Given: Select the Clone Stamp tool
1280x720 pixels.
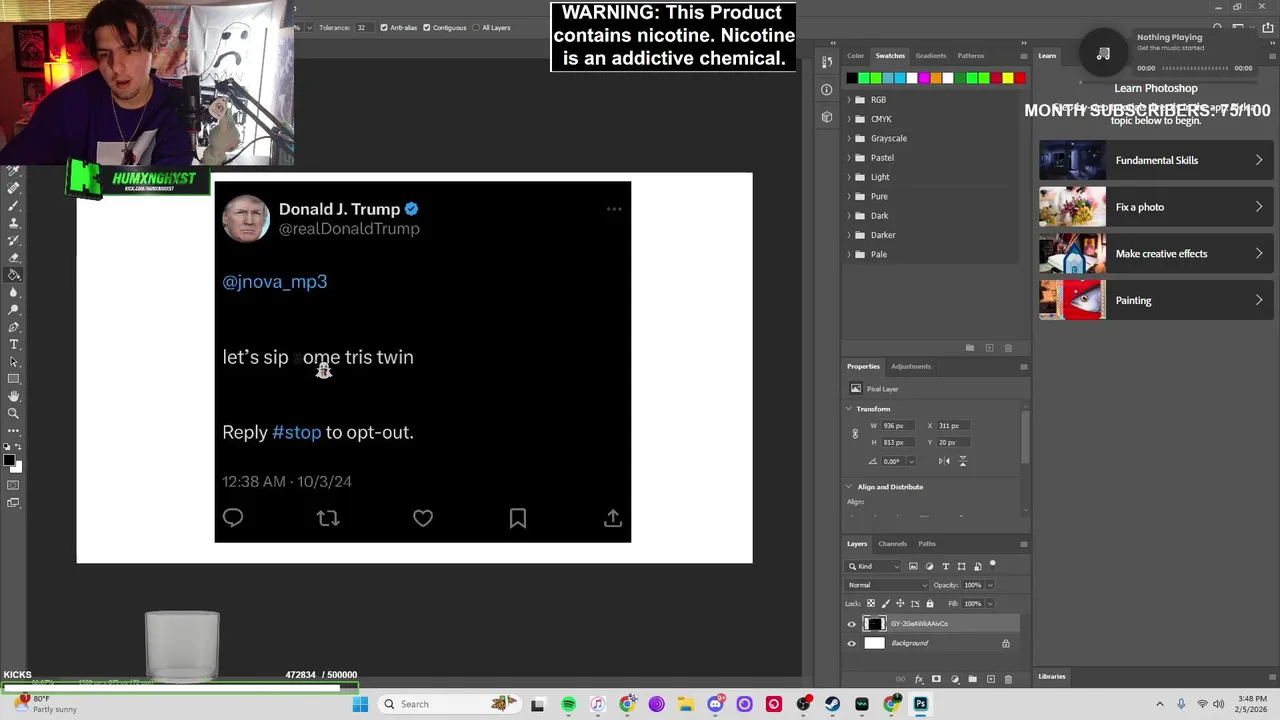Looking at the screenshot, I should [x=14, y=222].
